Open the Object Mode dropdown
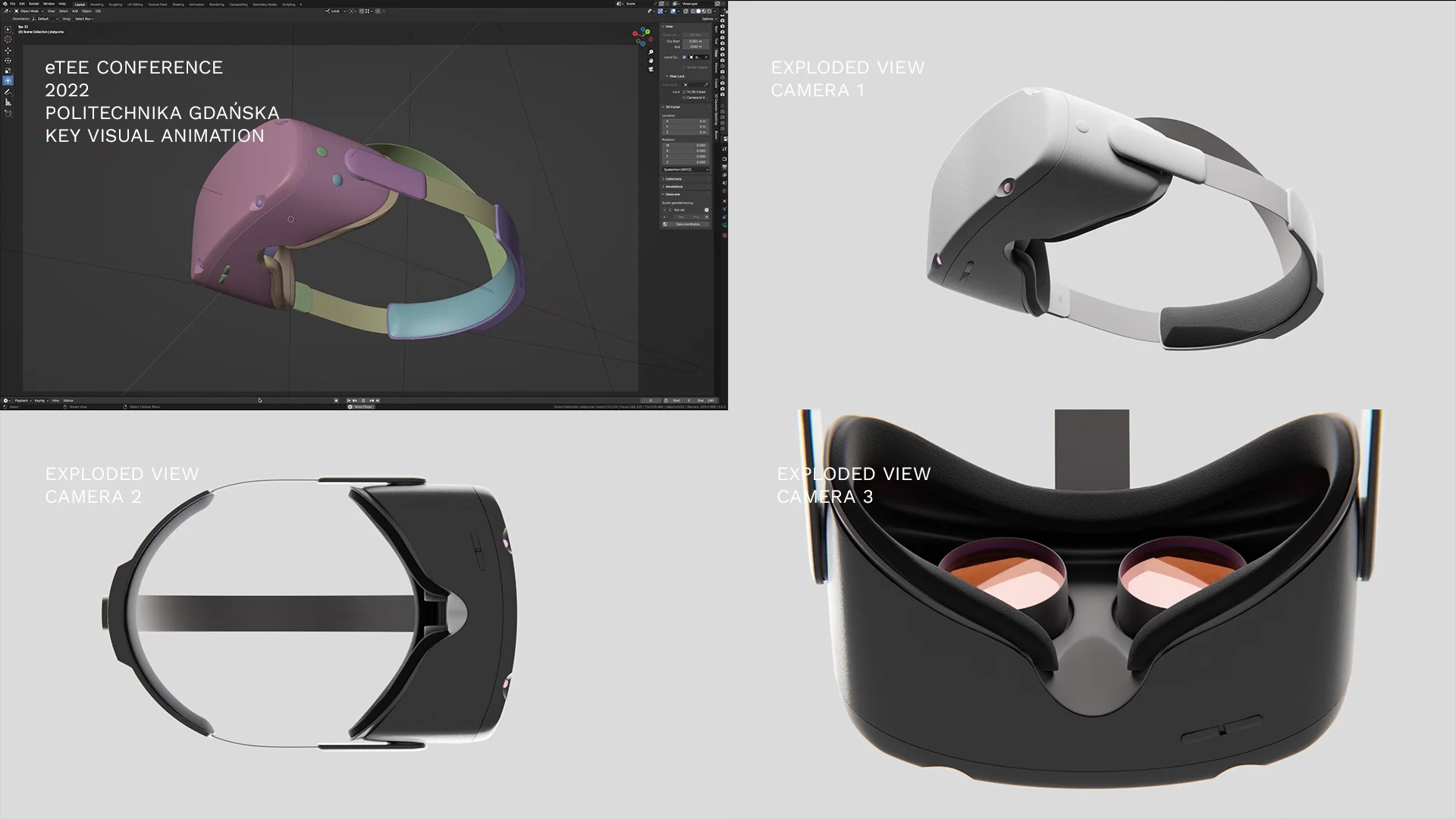This screenshot has height=819, width=1456. [x=28, y=11]
